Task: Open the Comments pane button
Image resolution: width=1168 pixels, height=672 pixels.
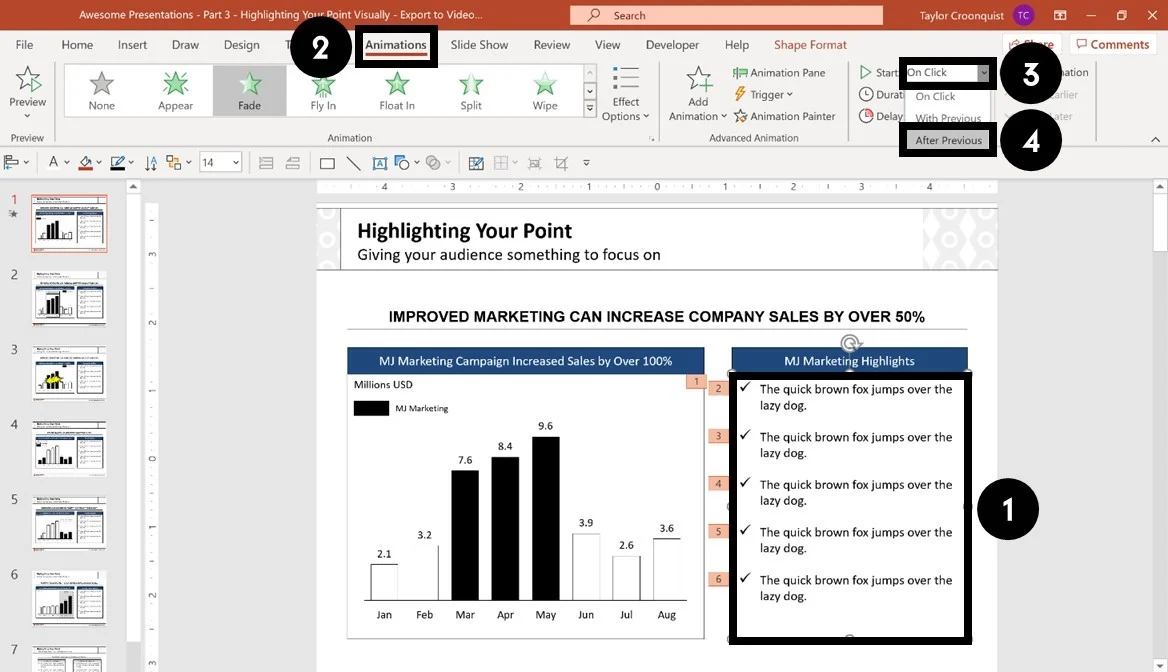Action: [1113, 45]
